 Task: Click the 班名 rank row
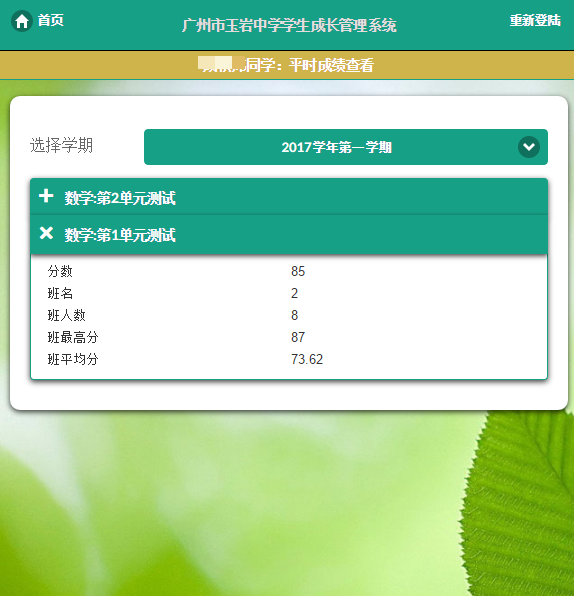click(289, 293)
